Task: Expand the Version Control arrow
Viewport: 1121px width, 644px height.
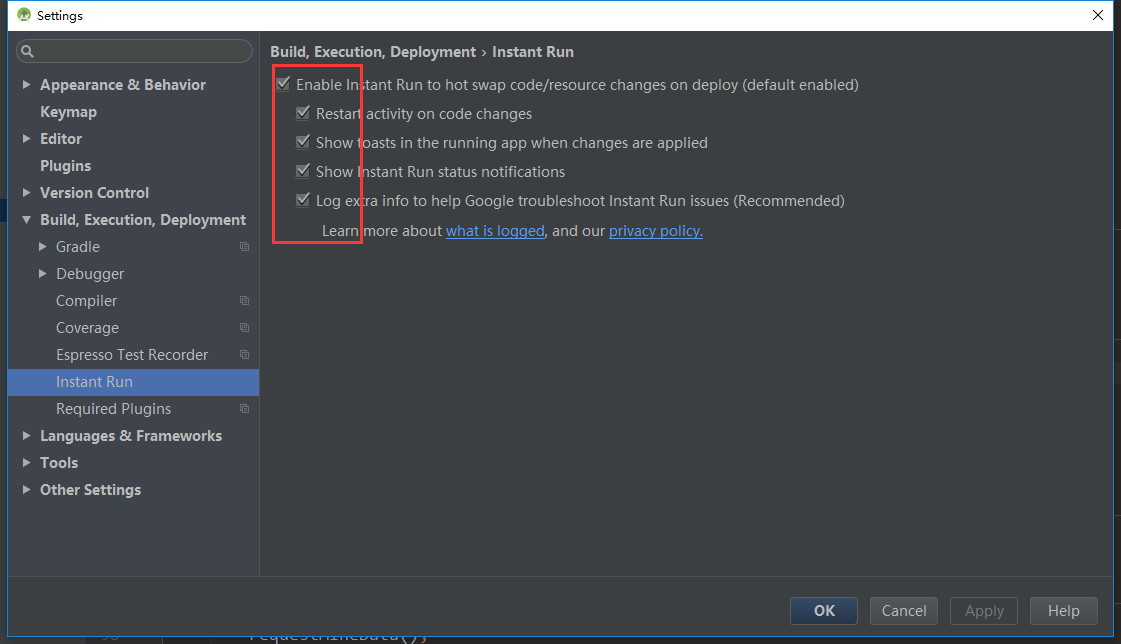Action: tap(26, 192)
